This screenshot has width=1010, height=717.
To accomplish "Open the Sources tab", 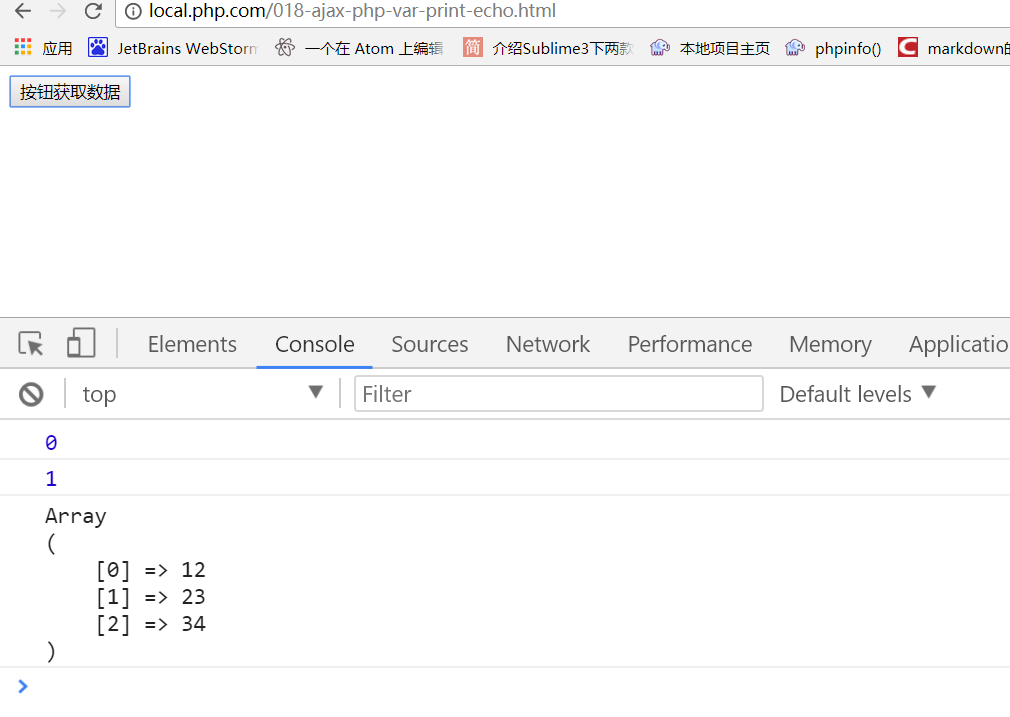I will (430, 344).
